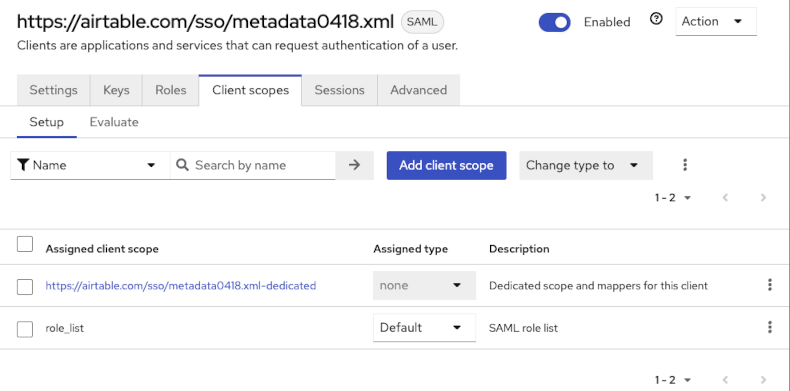Click the SAML protocol badge
This screenshot has height=391, width=790.
pyautogui.click(x=422, y=21)
